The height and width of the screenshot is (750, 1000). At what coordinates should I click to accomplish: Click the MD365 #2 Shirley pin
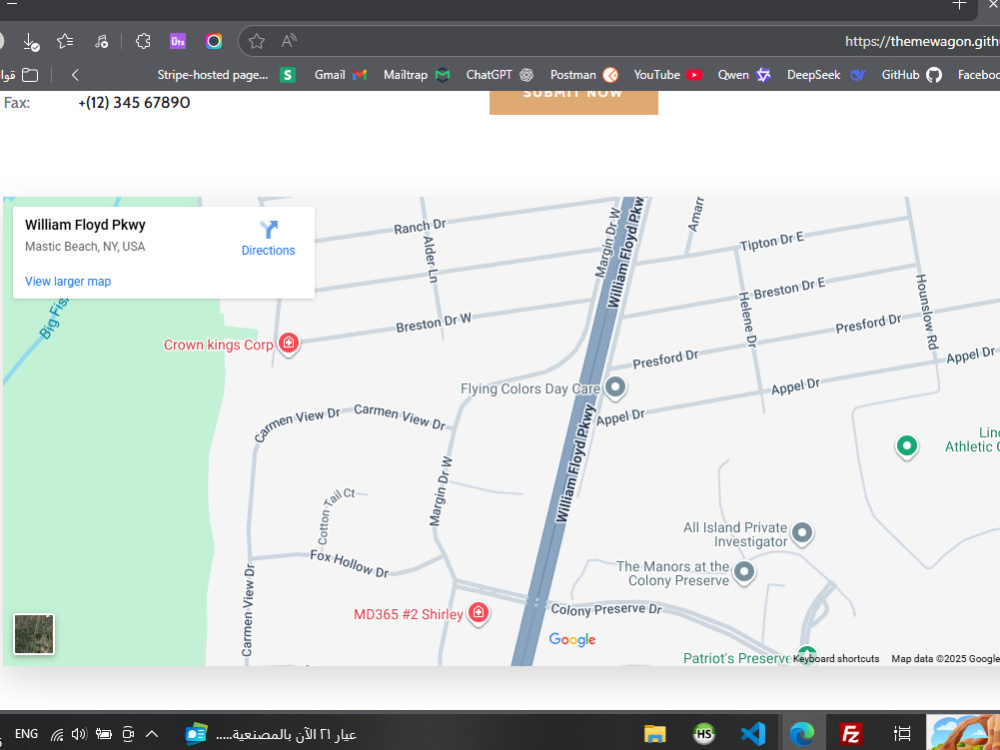(x=478, y=613)
